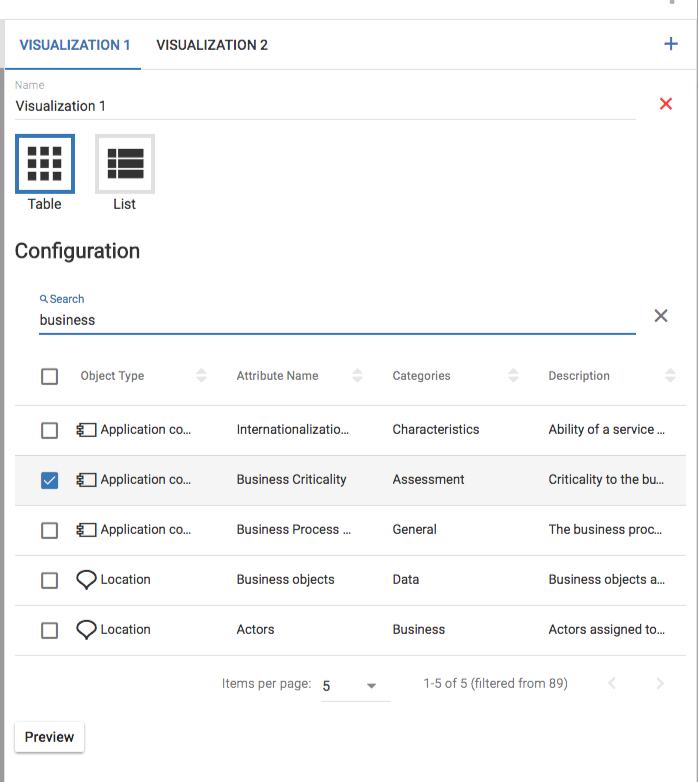
Task: Sort by Object Type column arrows
Action: pos(201,376)
